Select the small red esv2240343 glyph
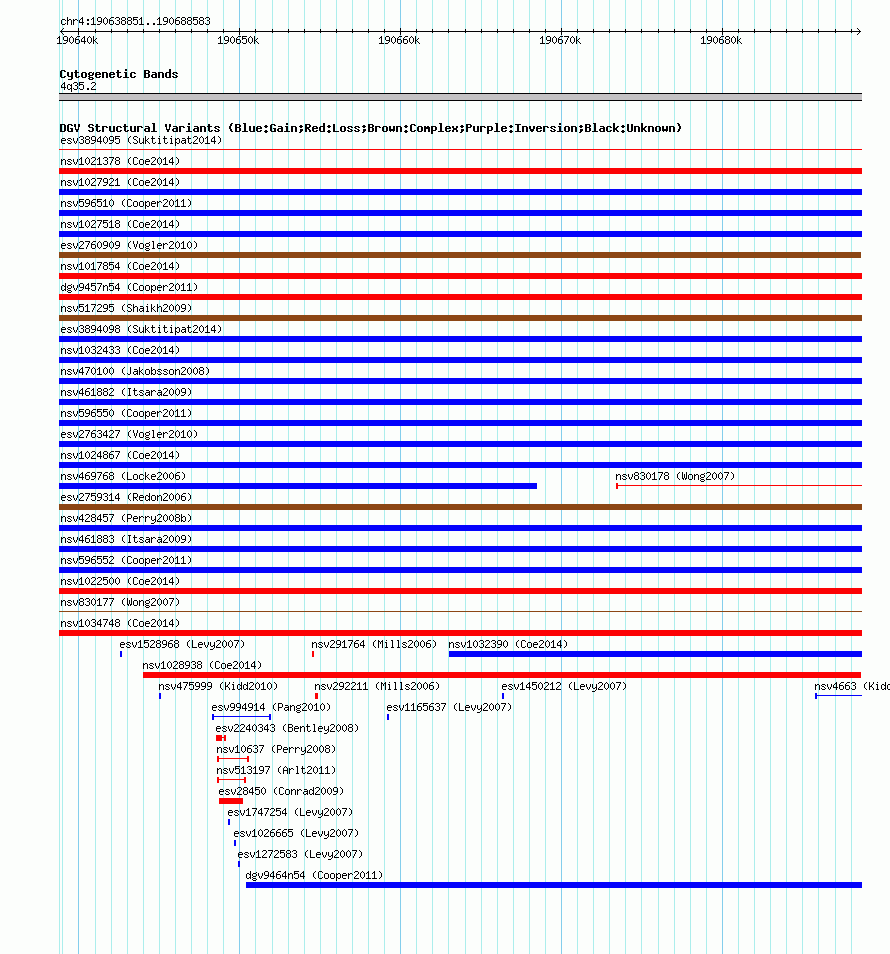This screenshot has width=890, height=954. [x=221, y=738]
